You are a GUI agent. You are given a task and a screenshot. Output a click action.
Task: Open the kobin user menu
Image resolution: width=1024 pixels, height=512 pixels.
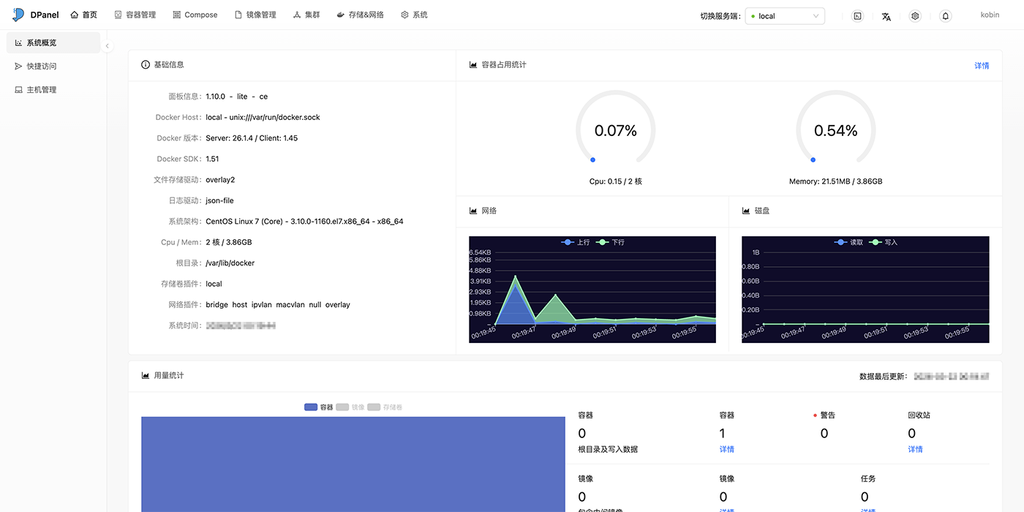click(x=989, y=15)
